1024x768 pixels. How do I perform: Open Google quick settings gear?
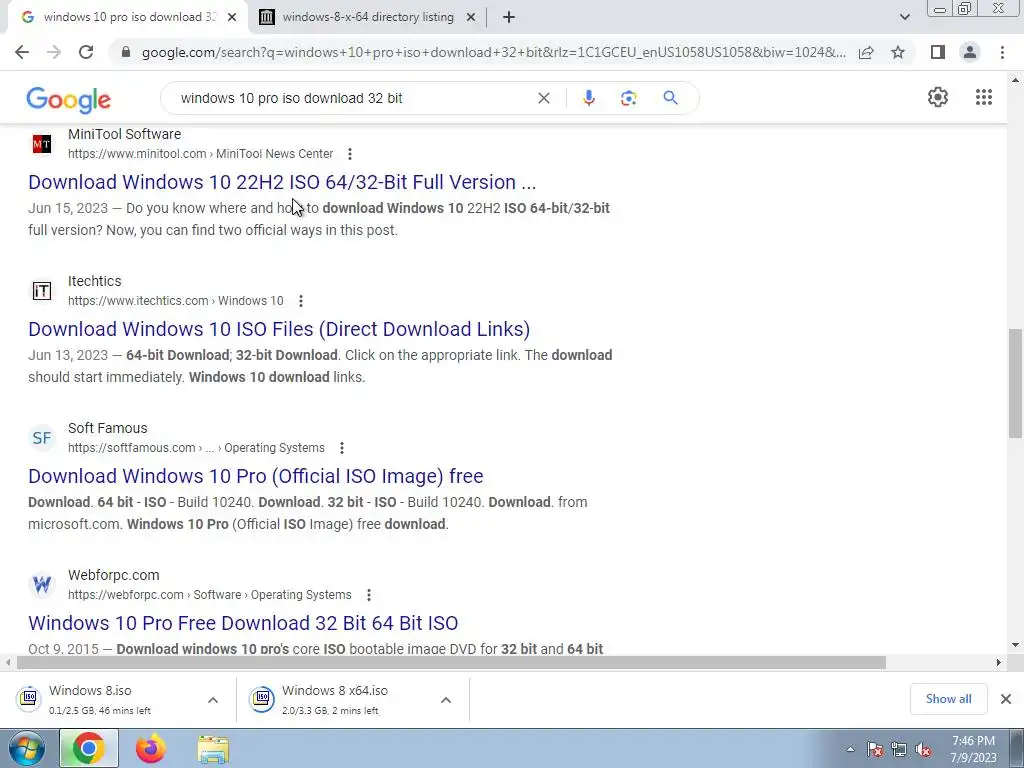pyautogui.click(x=938, y=97)
